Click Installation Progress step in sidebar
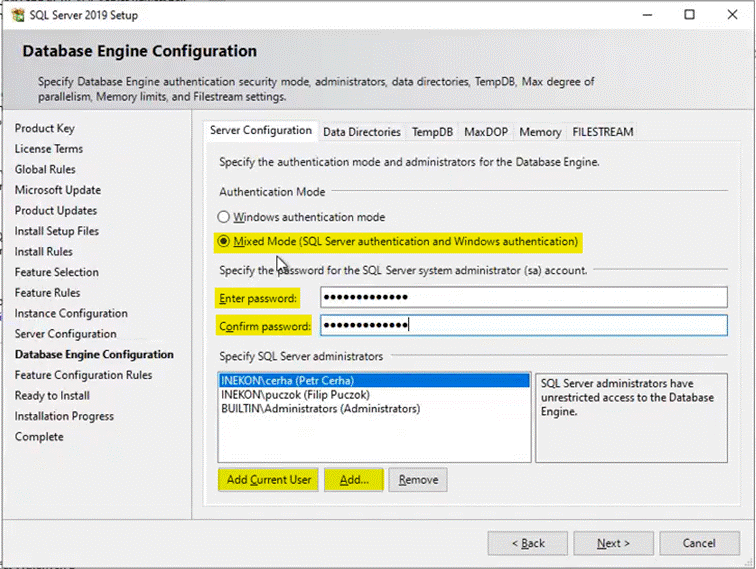The height and width of the screenshot is (569, 756). pyautogui.click(x=64, y=416)
